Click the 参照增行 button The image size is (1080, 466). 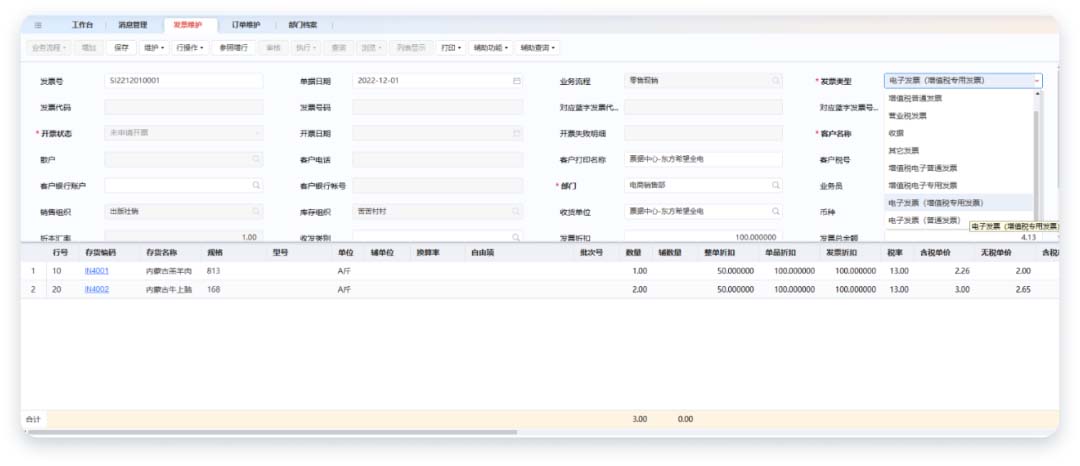(233, 48)
